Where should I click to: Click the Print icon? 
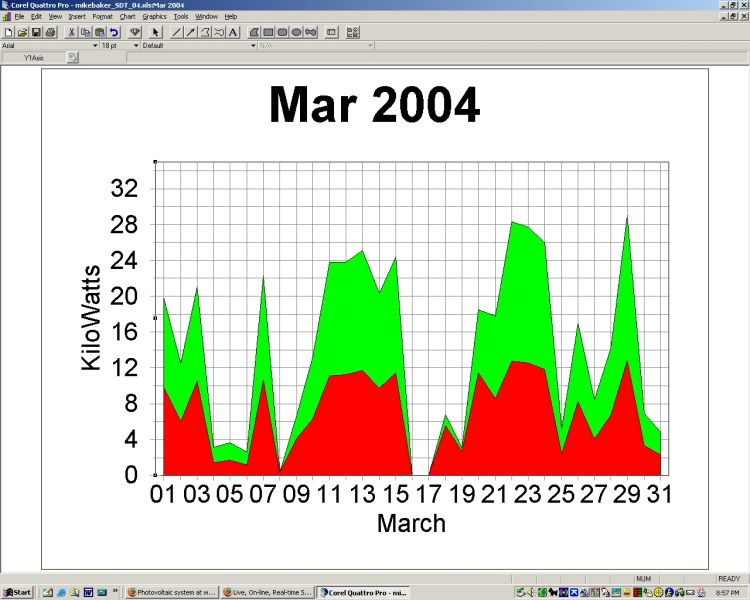pos(50,32)
